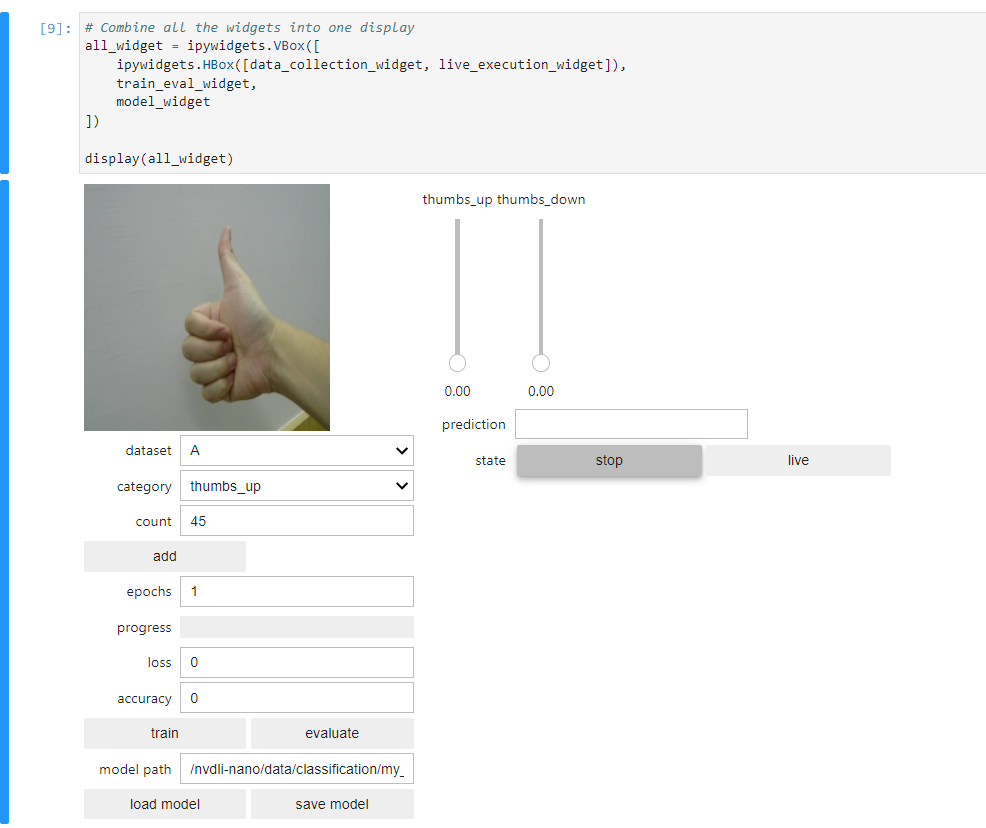Click the evaluate button
Image resolution: width=986 pixels, height=828 pixels.
[x=332, y=733]
